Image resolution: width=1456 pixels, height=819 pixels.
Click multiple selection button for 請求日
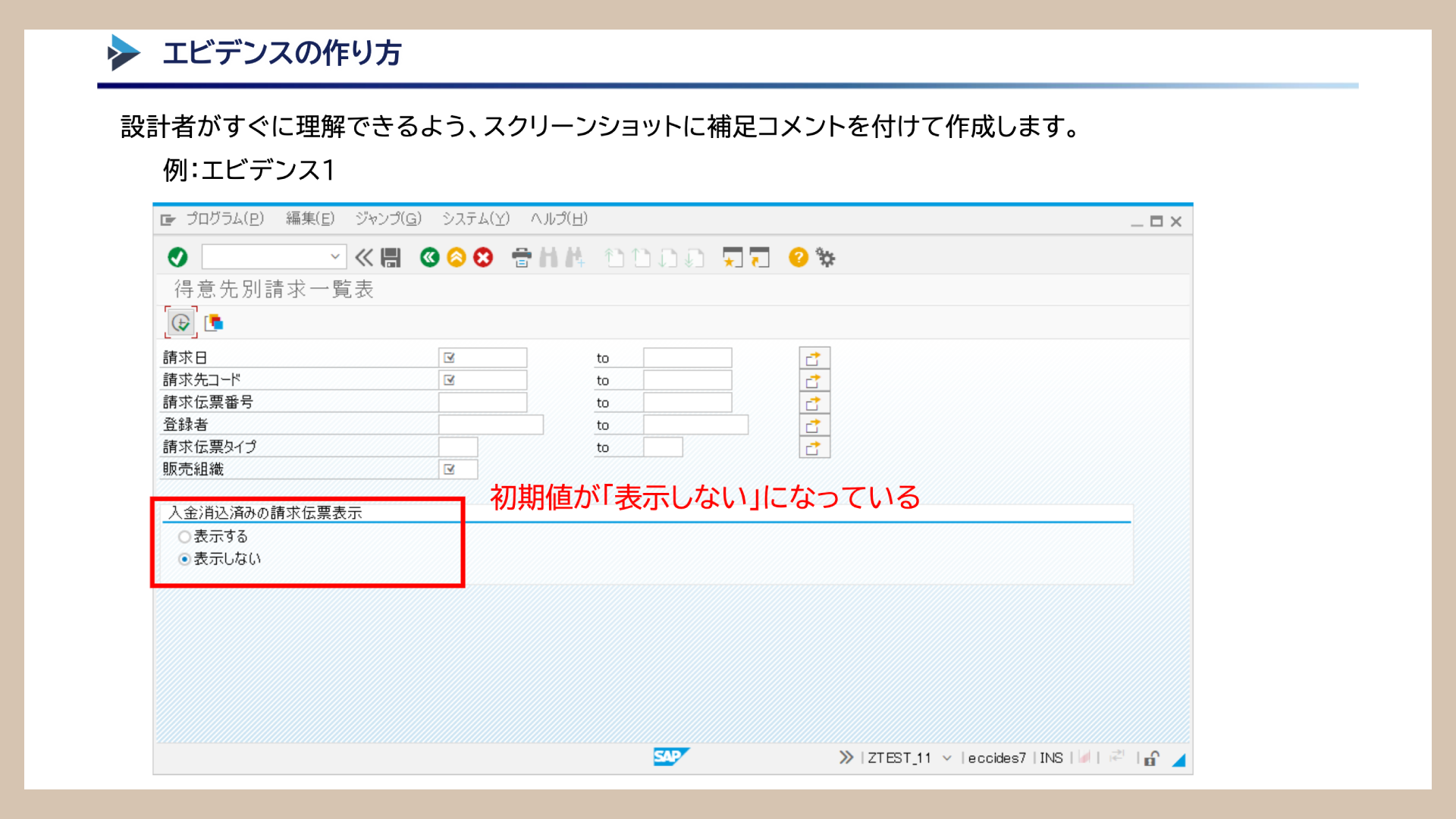tap(814, 358)
